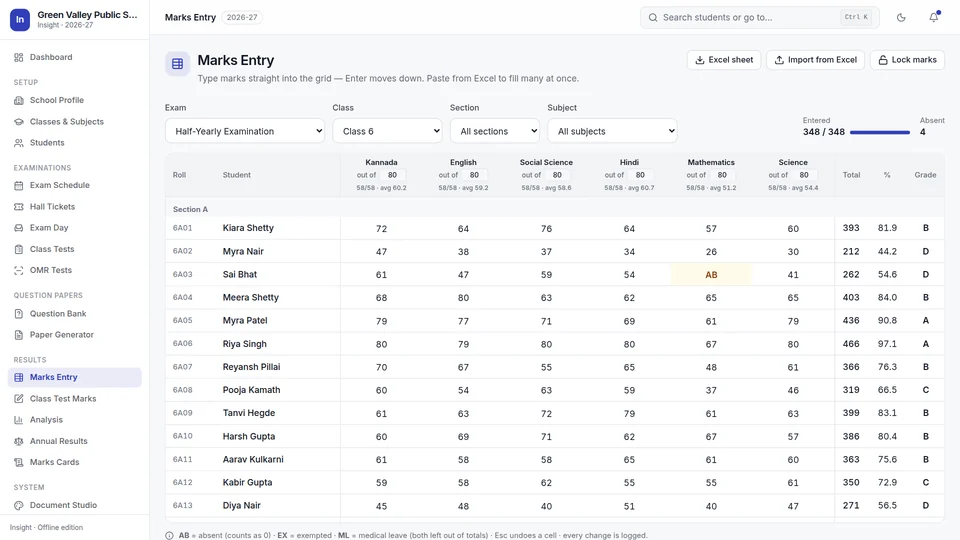Image resolution: width=960 pixels, height=540 pixels.
Task: Navigate to Annual Results
Action: (74, 441)
